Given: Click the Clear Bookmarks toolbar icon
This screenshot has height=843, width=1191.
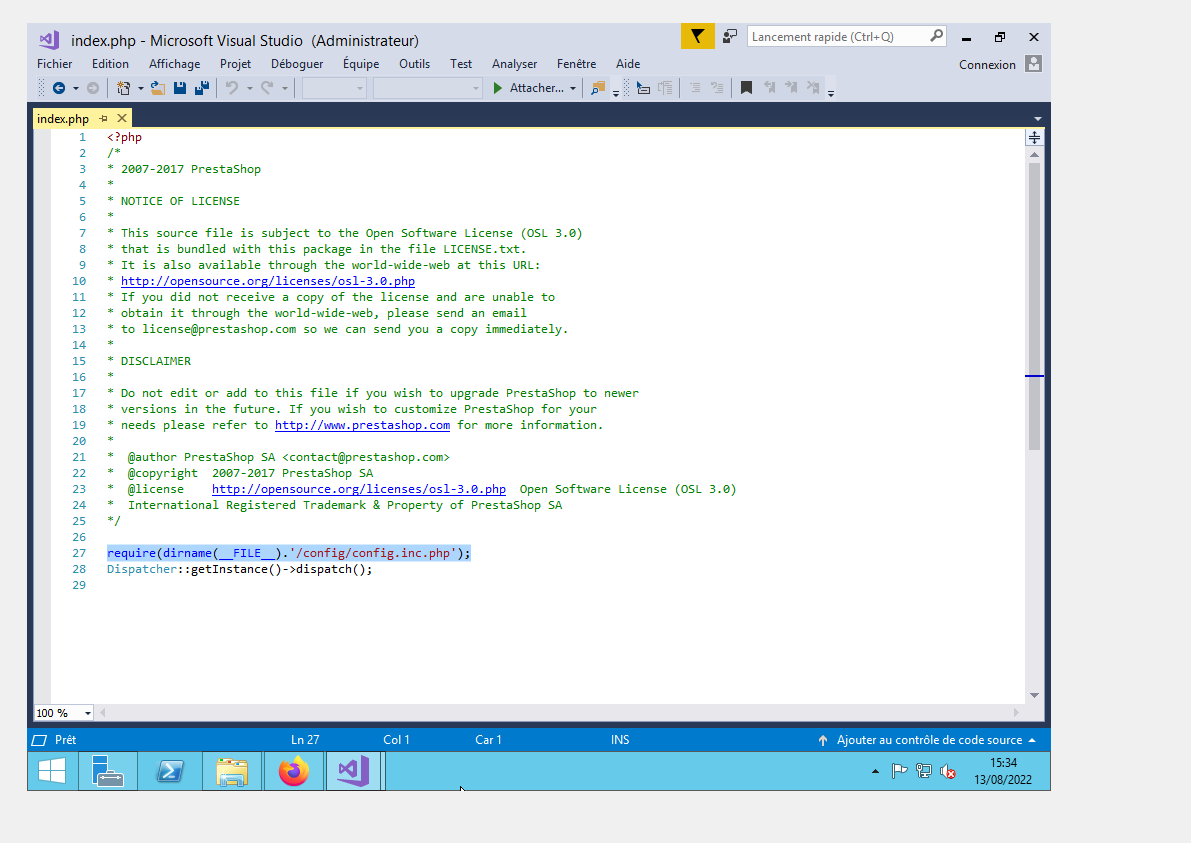Looking at the screenshot, I should pyautogui.click(x=813, y=88).
